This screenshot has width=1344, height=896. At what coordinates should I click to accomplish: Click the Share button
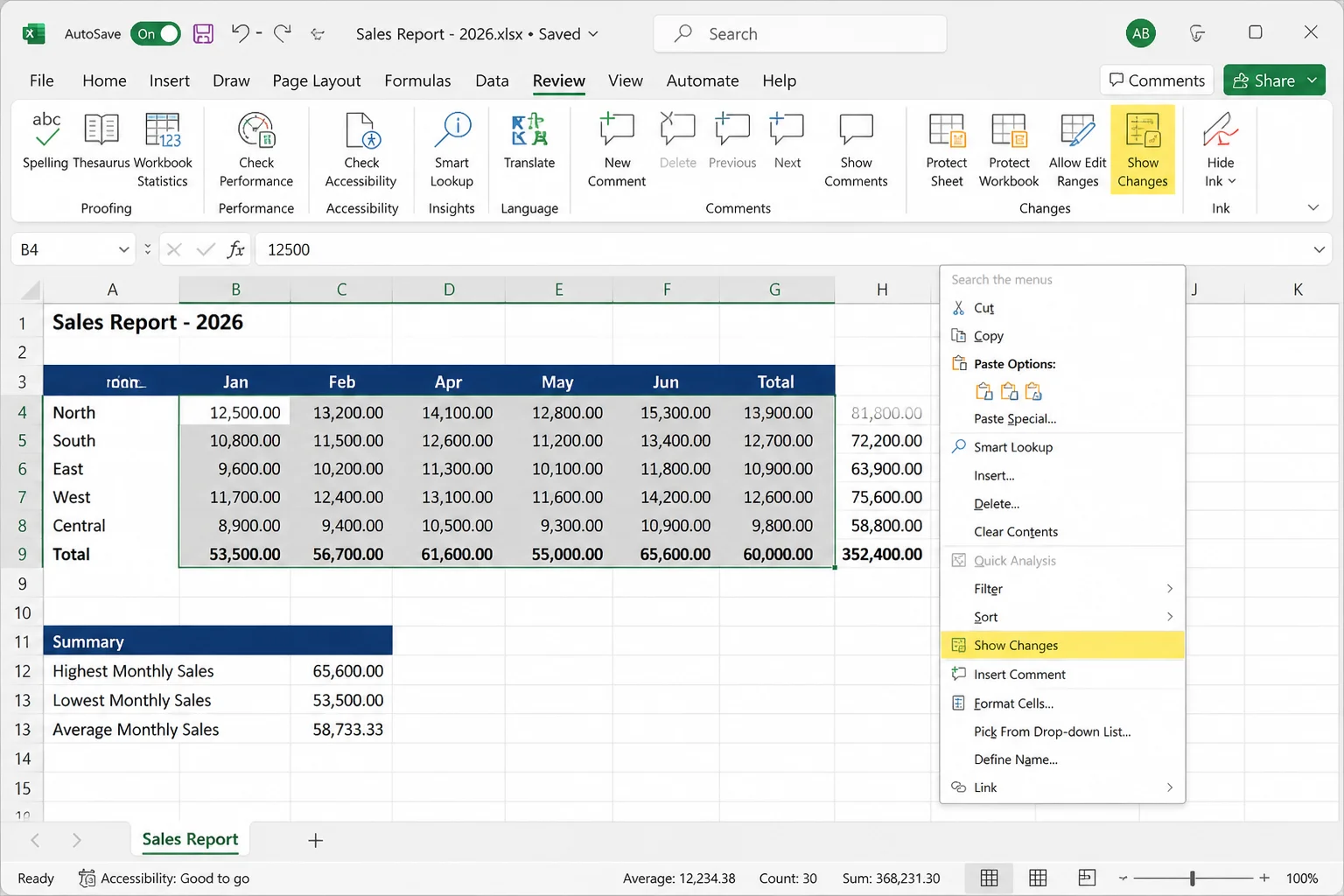[1263, 80]
